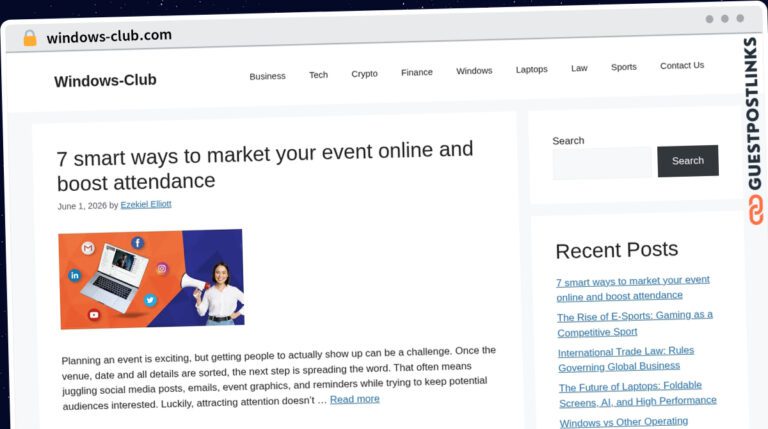Open the Business menu item
This screenshot has width=768, height=429.
click(267, 76)
